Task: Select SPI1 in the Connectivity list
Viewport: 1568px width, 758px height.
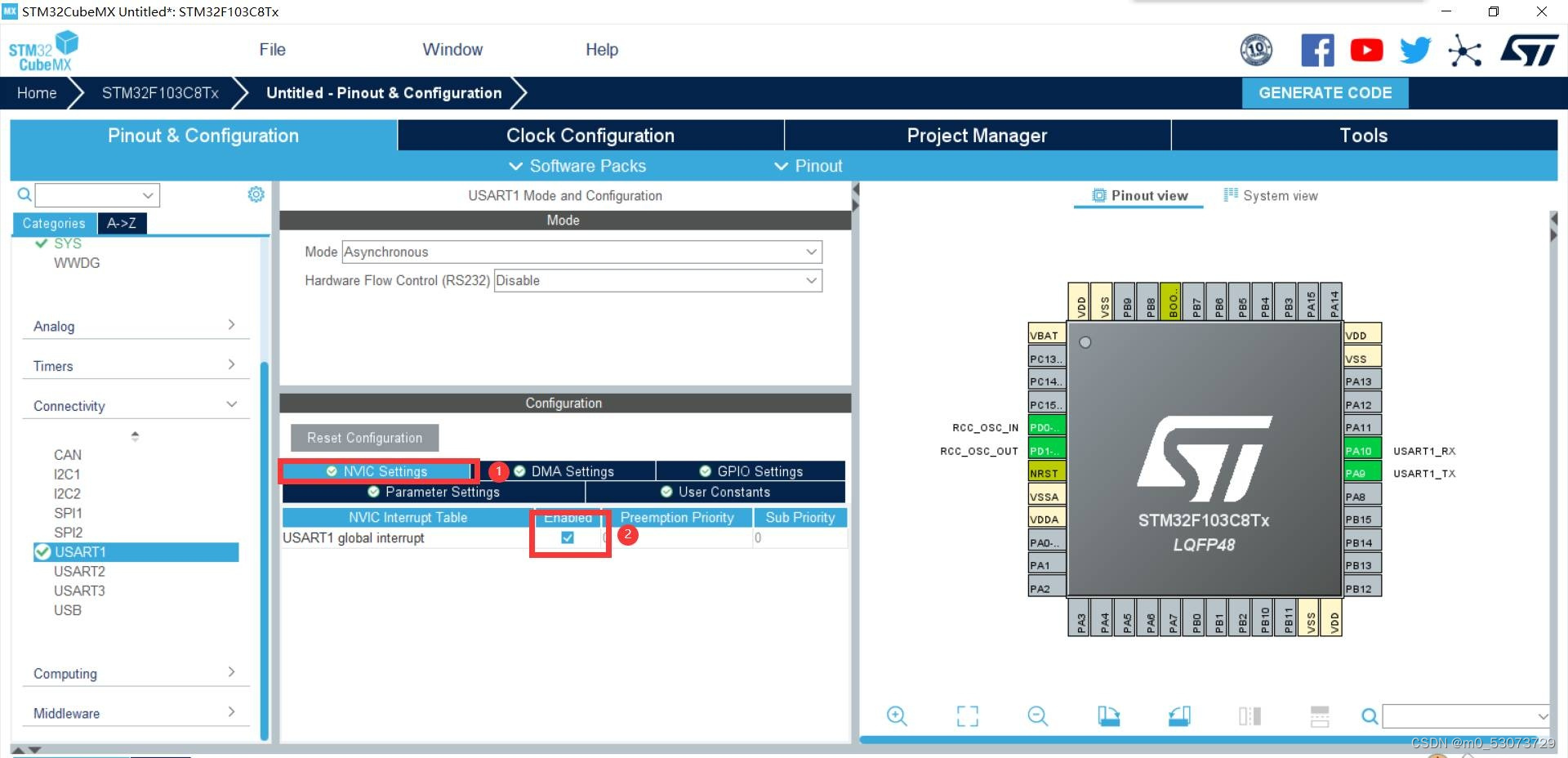Action: (x=68, y=513)
